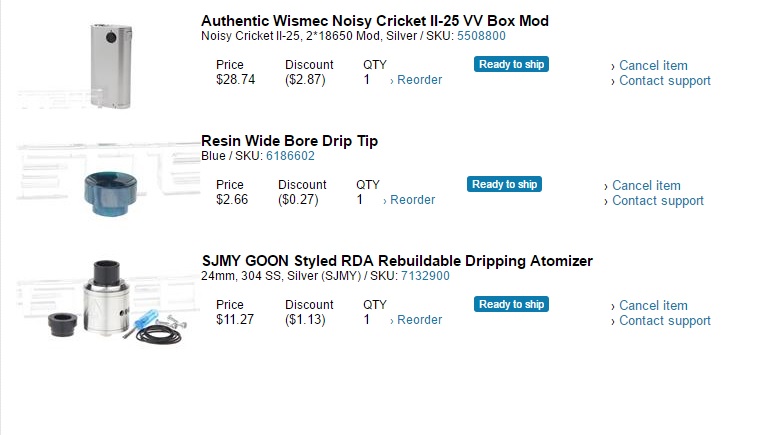Reorder the Noisy Cricket II-25 Box Mod
This screenshot has width=763, height=435.
tap(419, 80)
